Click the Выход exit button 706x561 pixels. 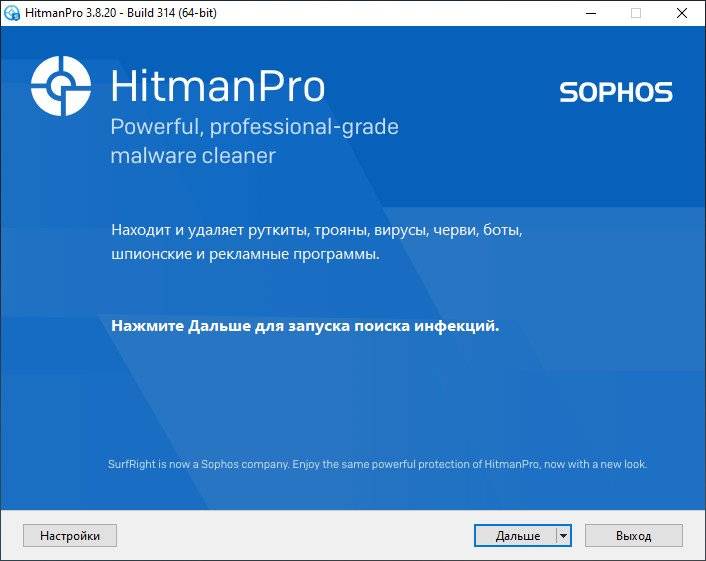click(634, 535)
